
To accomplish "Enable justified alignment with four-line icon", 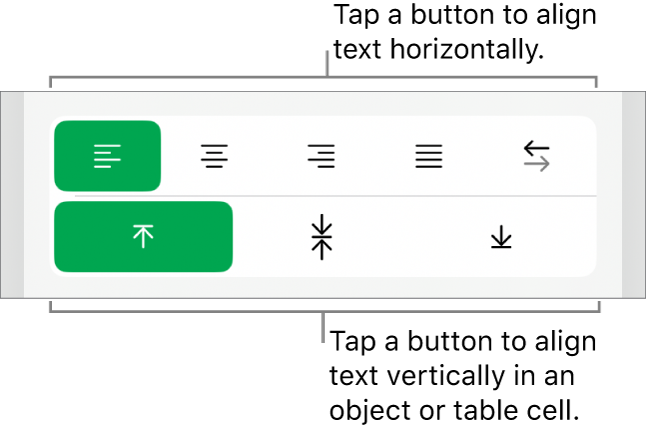I will (x=429, y=156).
